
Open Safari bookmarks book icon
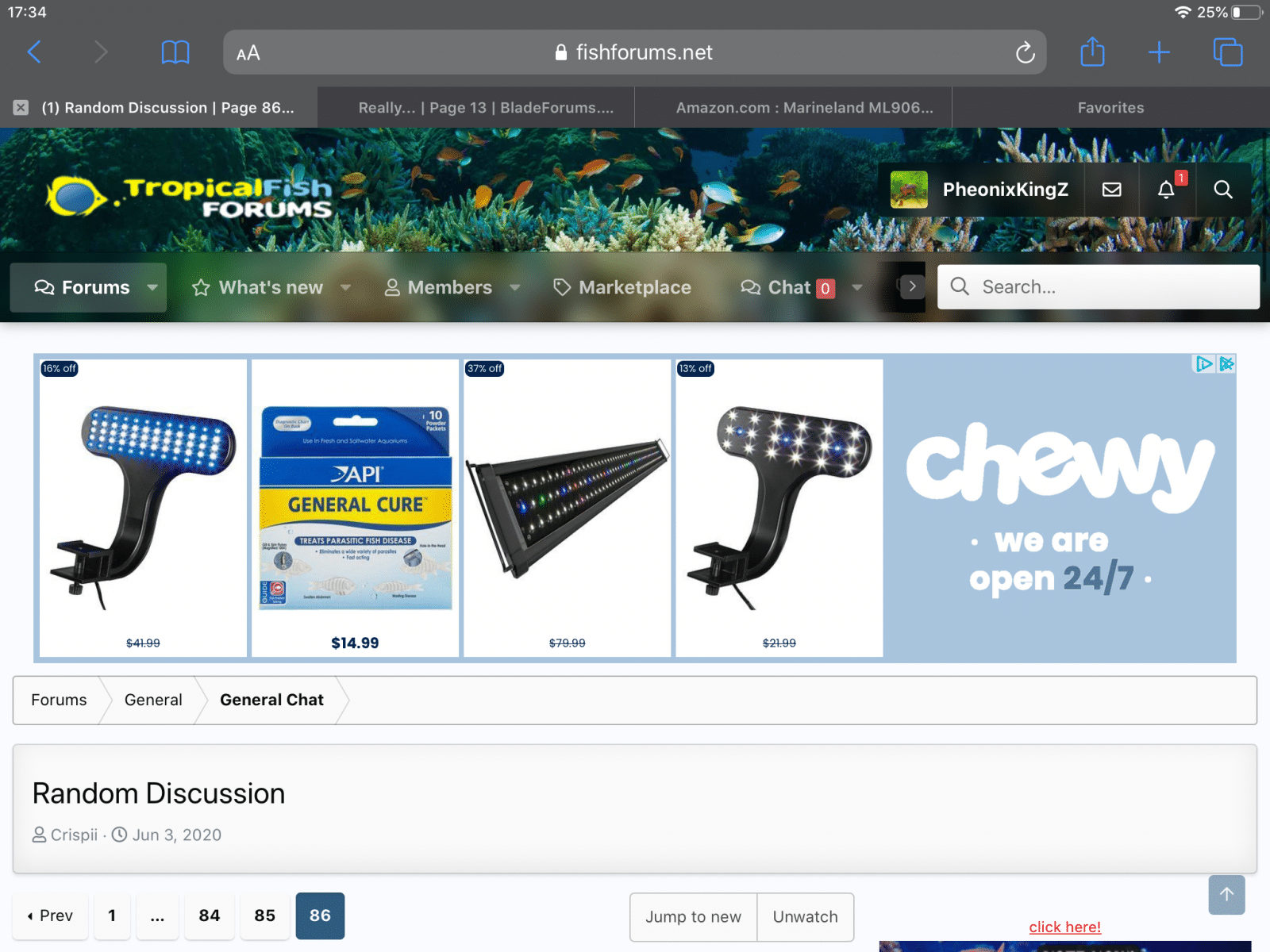click(175, 52)
